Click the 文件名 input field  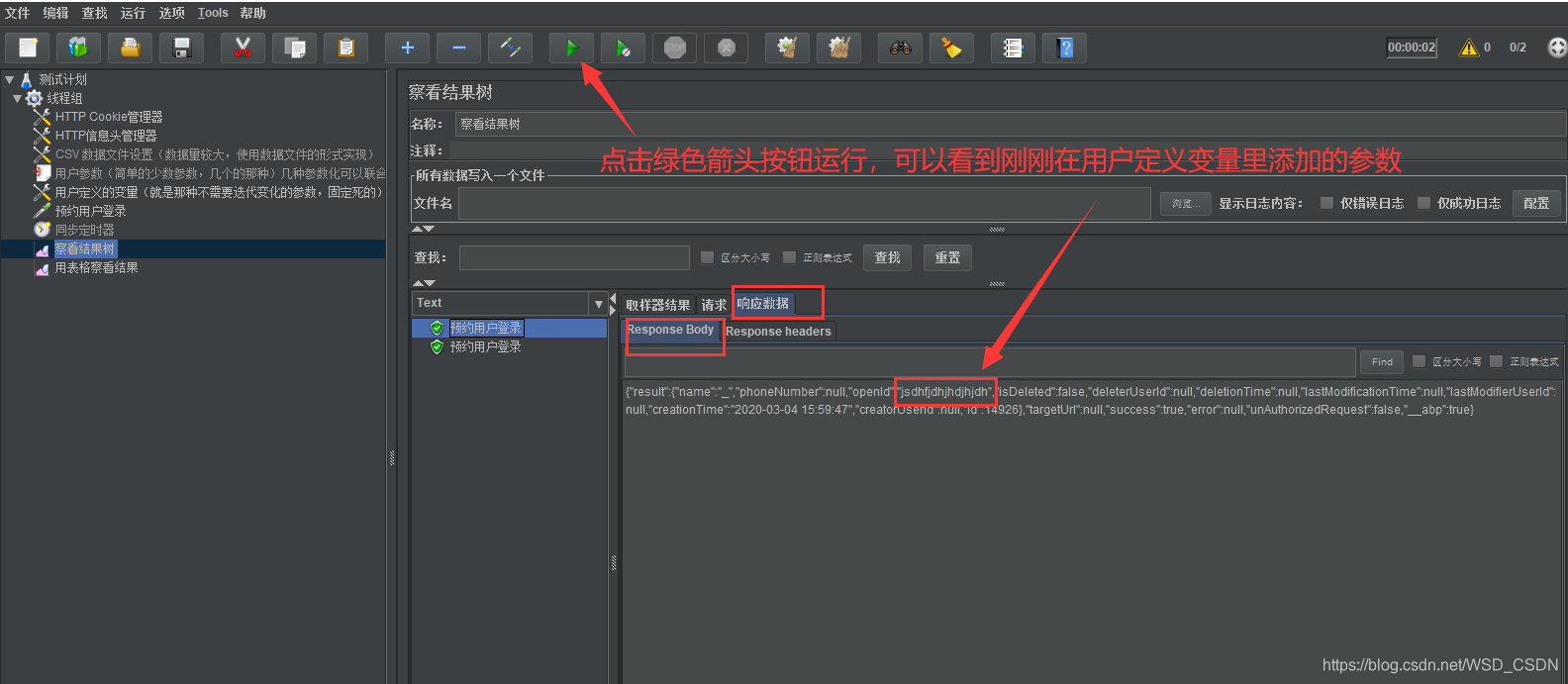805,203
